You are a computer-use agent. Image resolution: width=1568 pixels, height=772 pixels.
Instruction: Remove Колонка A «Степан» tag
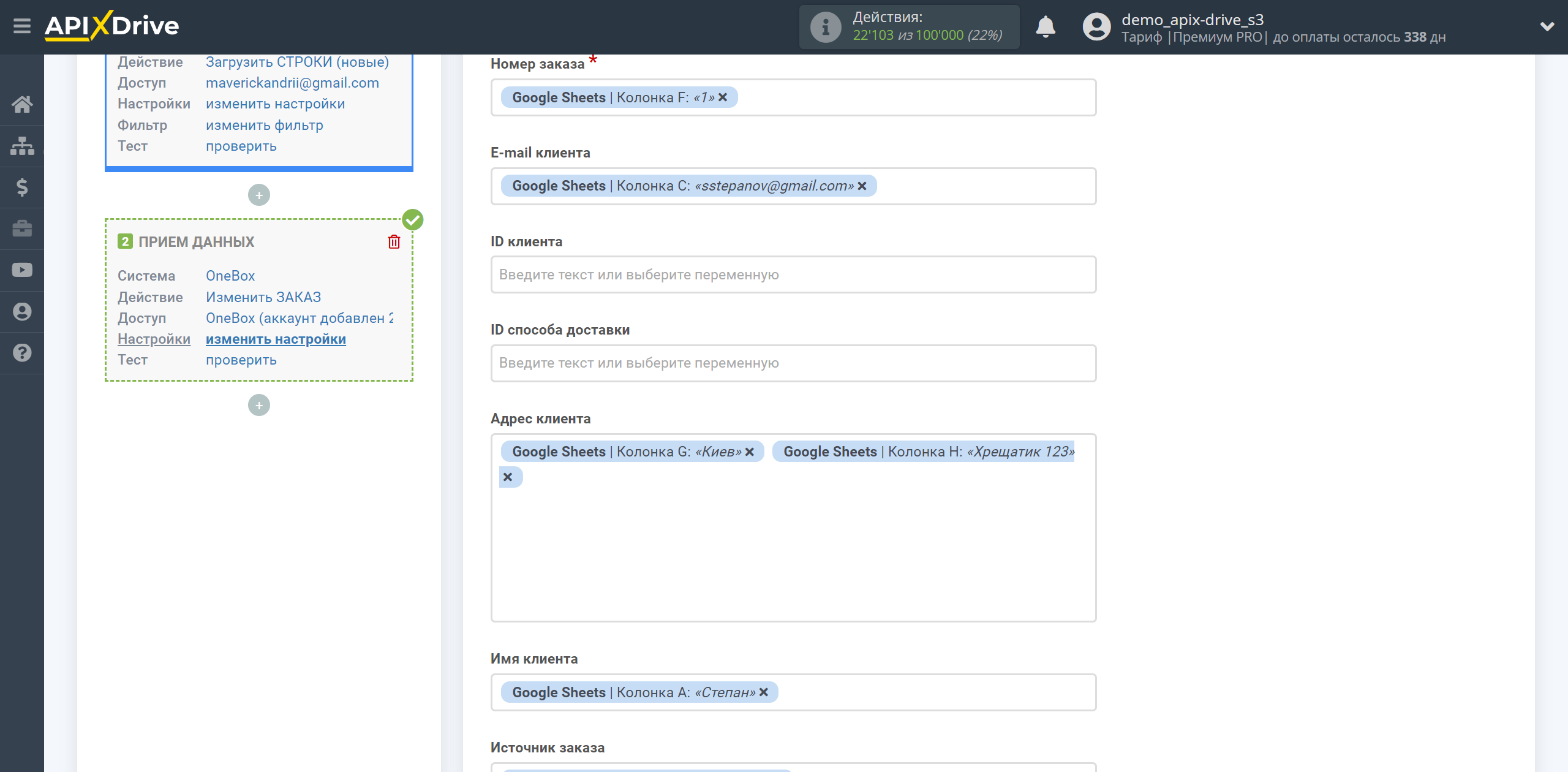coord(763,692)
